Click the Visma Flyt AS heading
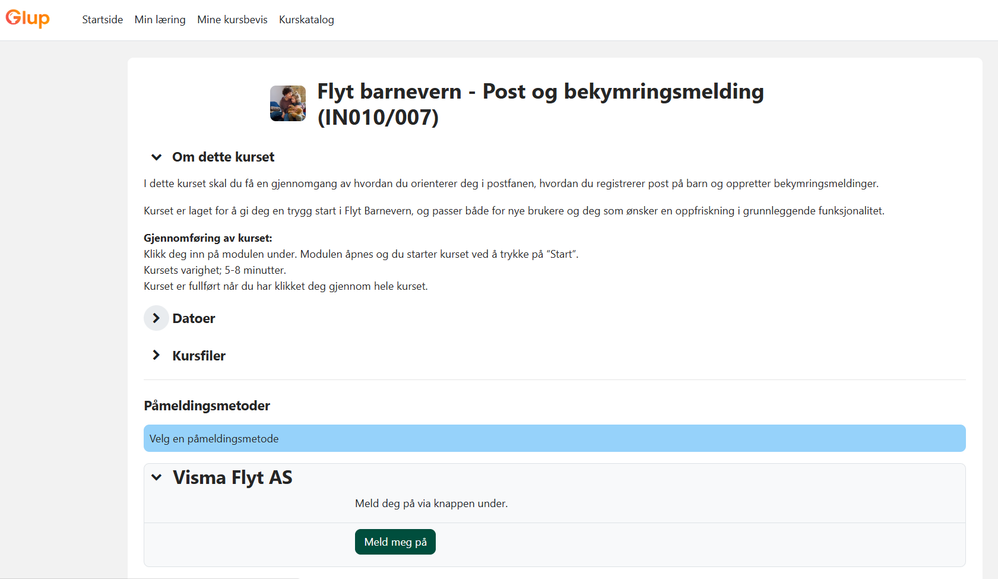This screenshot has width=998, height=579. pos(232,477)
